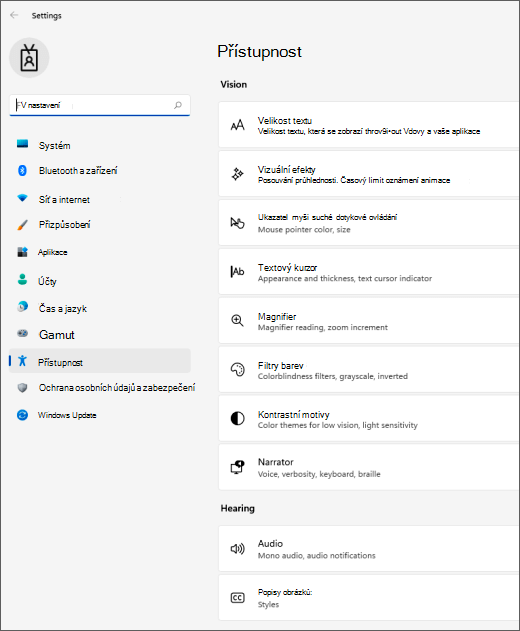520x631 pixels.
Task: Open Textový kurzor setting
Action: pyautogui.click(x=369, y=272)
